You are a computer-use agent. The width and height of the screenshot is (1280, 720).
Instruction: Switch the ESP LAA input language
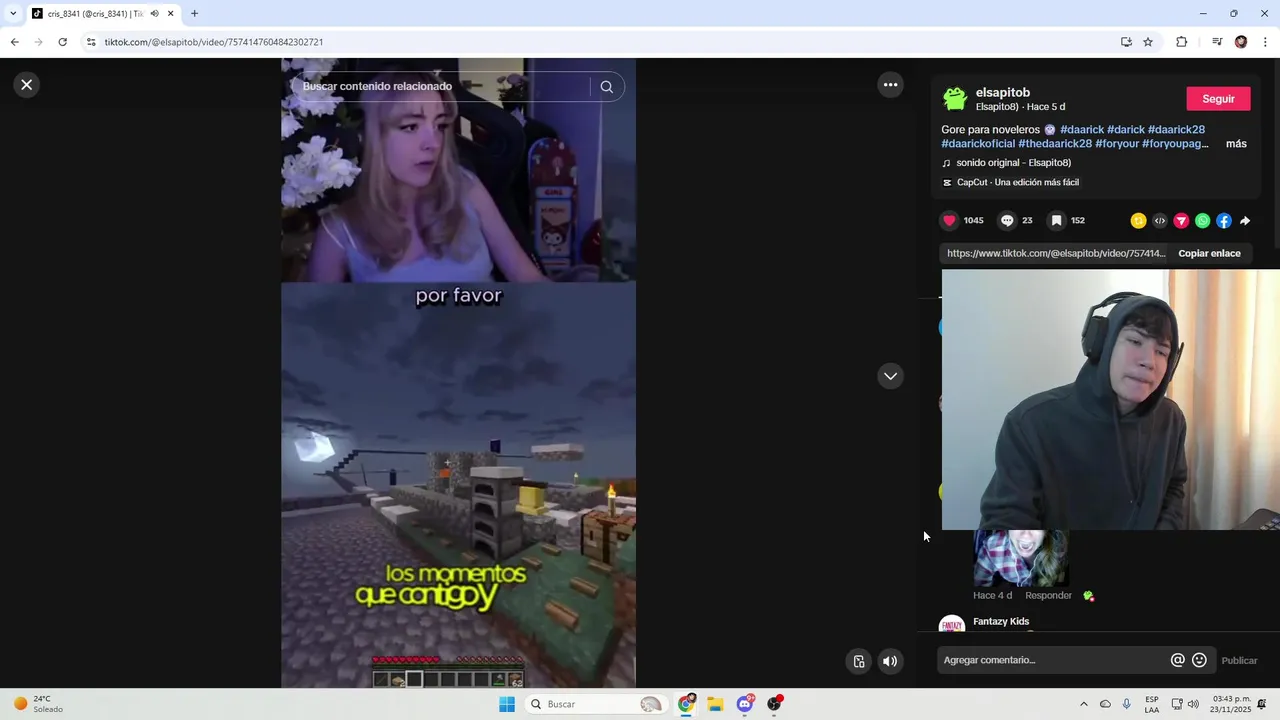(1152, 704)
